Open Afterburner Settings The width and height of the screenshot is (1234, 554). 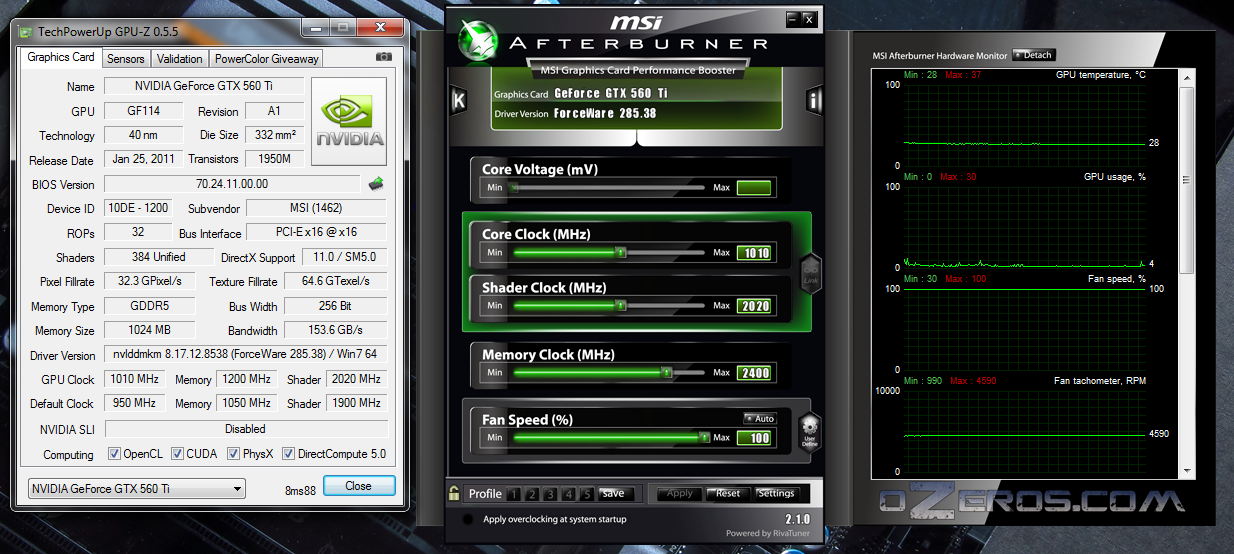(x=776, y=494)
